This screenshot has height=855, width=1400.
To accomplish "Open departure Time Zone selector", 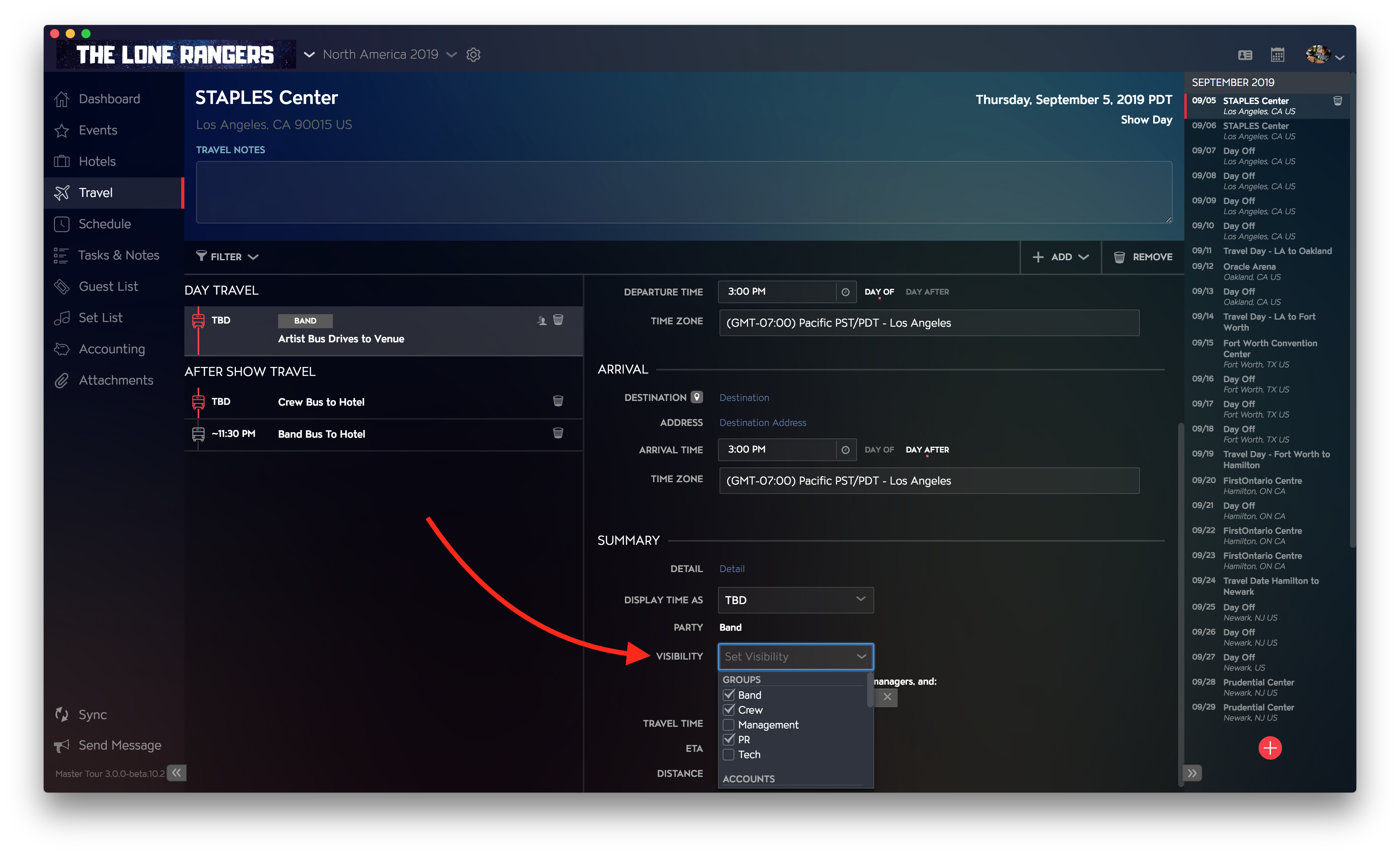I will pyautogui.click(x=929, y=323).
